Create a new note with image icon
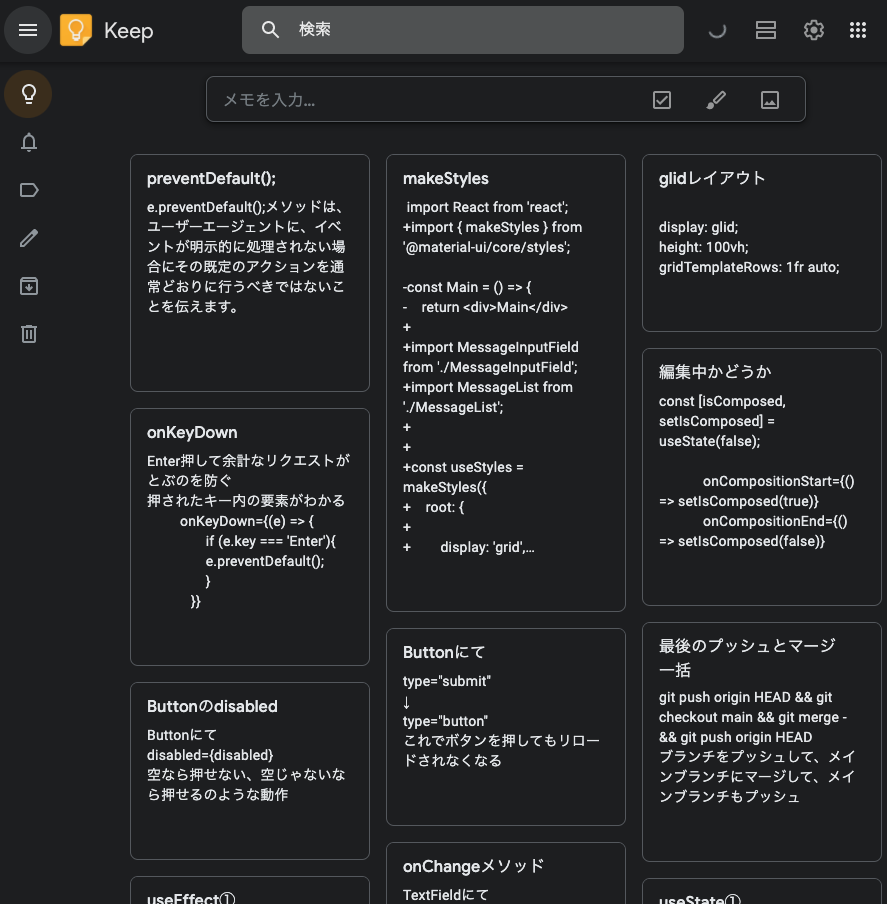887x904 pixels. tap(770, 100)
